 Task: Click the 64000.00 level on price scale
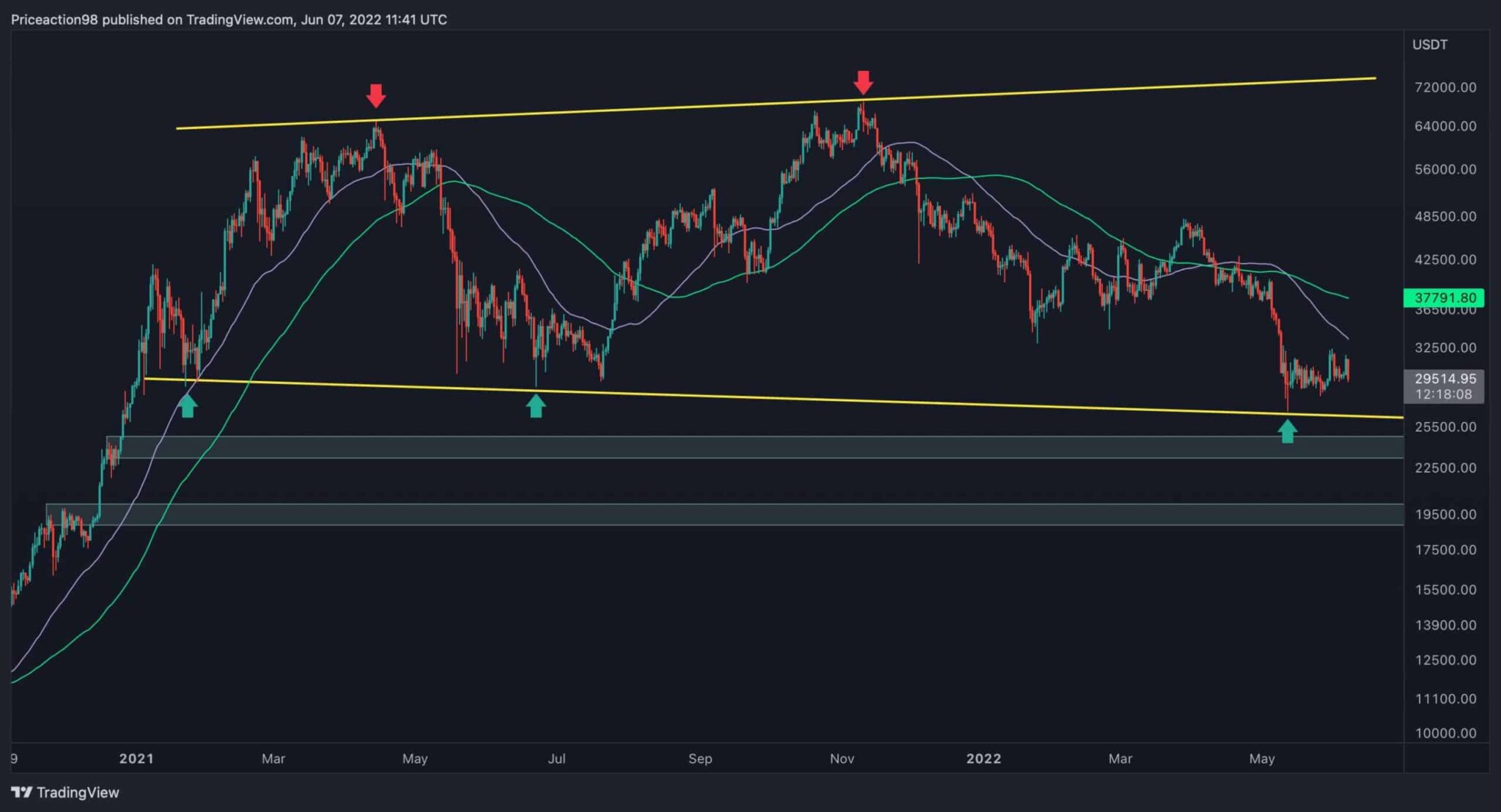pyautogui.click(x=1445, y=126)
